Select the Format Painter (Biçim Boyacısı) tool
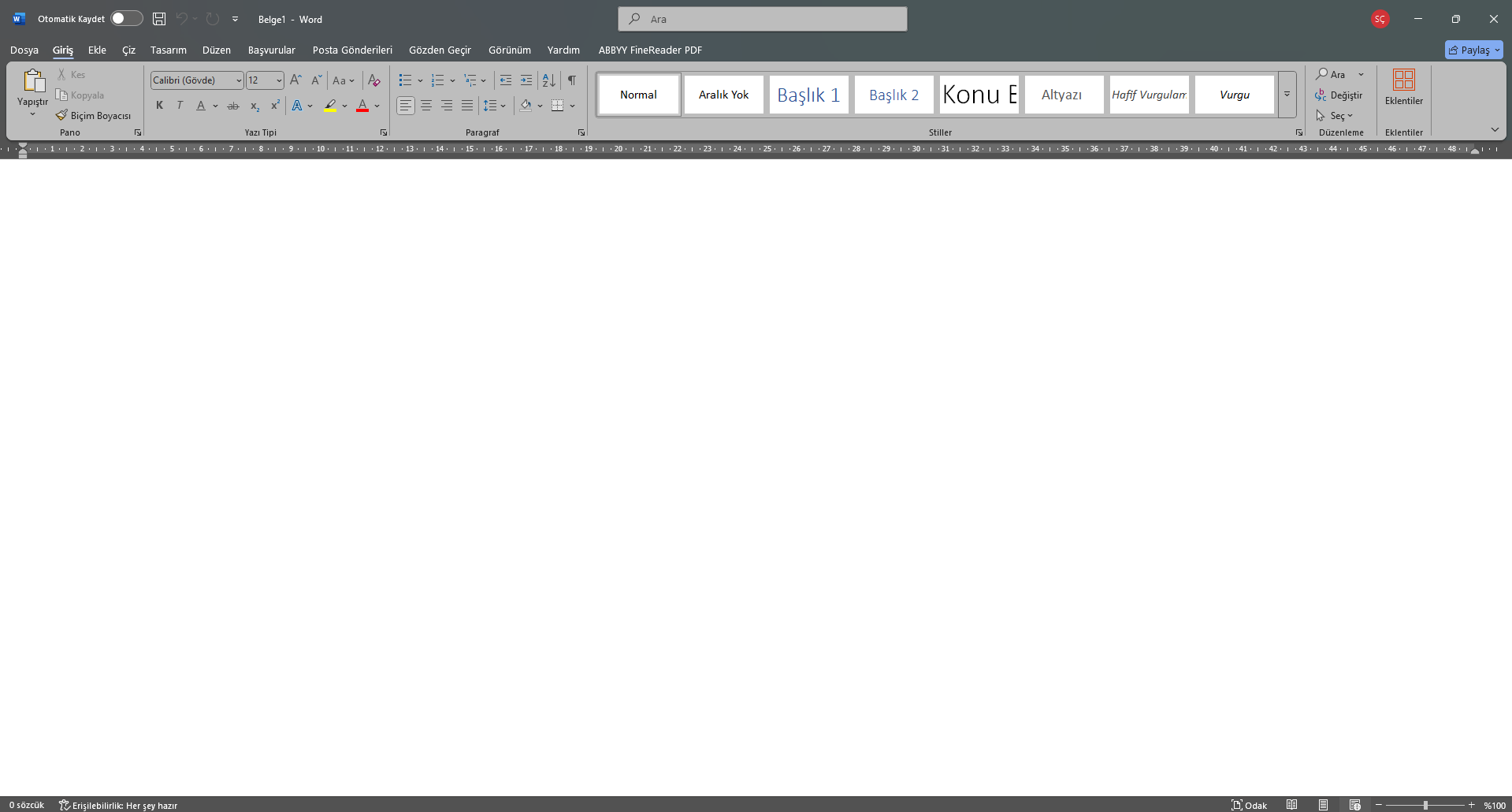This screenshot has width=1512, height=812. click(93, 116)
